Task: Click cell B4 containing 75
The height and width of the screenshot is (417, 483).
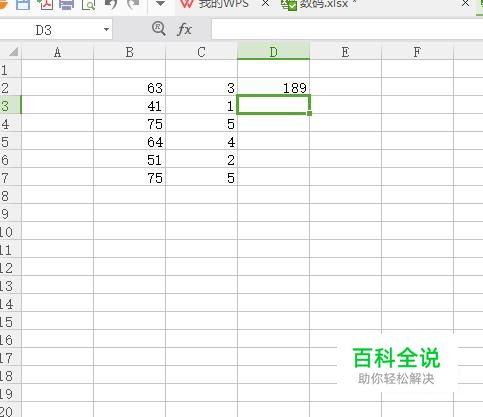Action: [x=129, y=124]
